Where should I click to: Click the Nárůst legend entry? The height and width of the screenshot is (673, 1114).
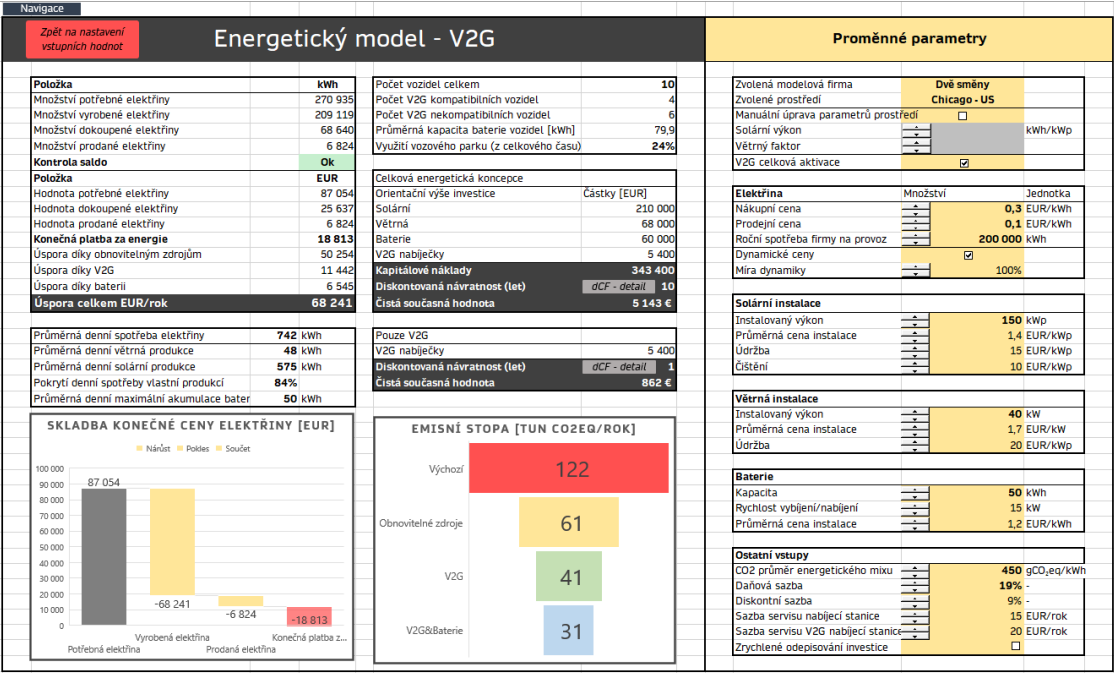(x=153, y=448)
